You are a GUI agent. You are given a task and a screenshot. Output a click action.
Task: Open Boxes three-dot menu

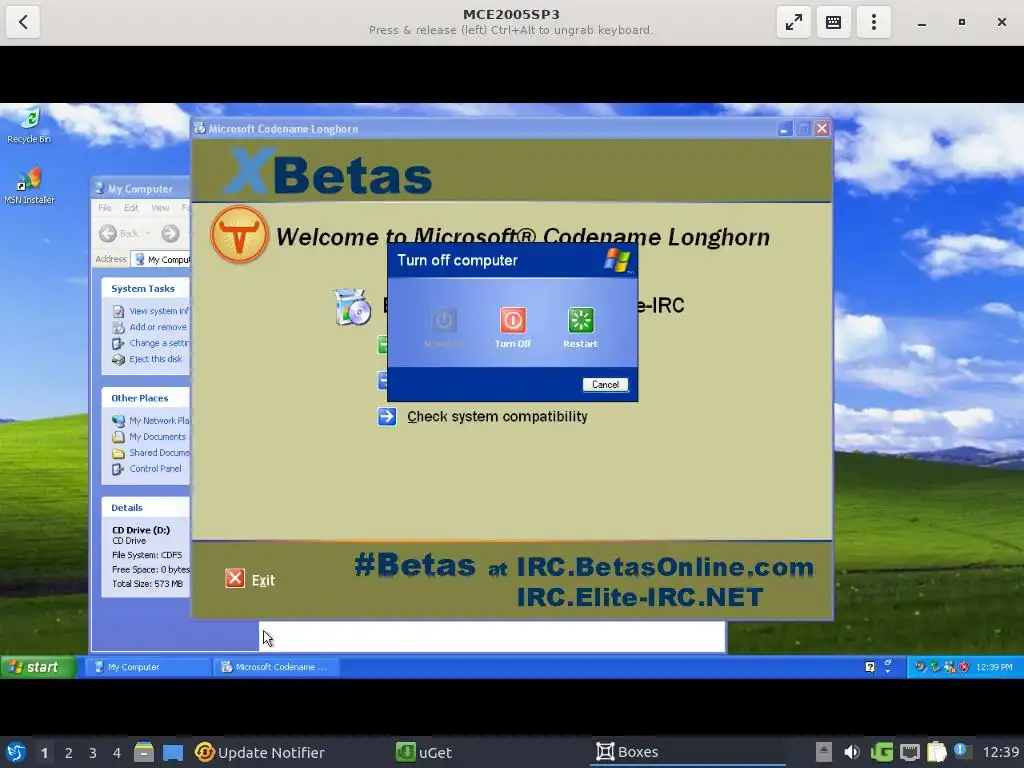pyautogui.click(x=874, y=22)
